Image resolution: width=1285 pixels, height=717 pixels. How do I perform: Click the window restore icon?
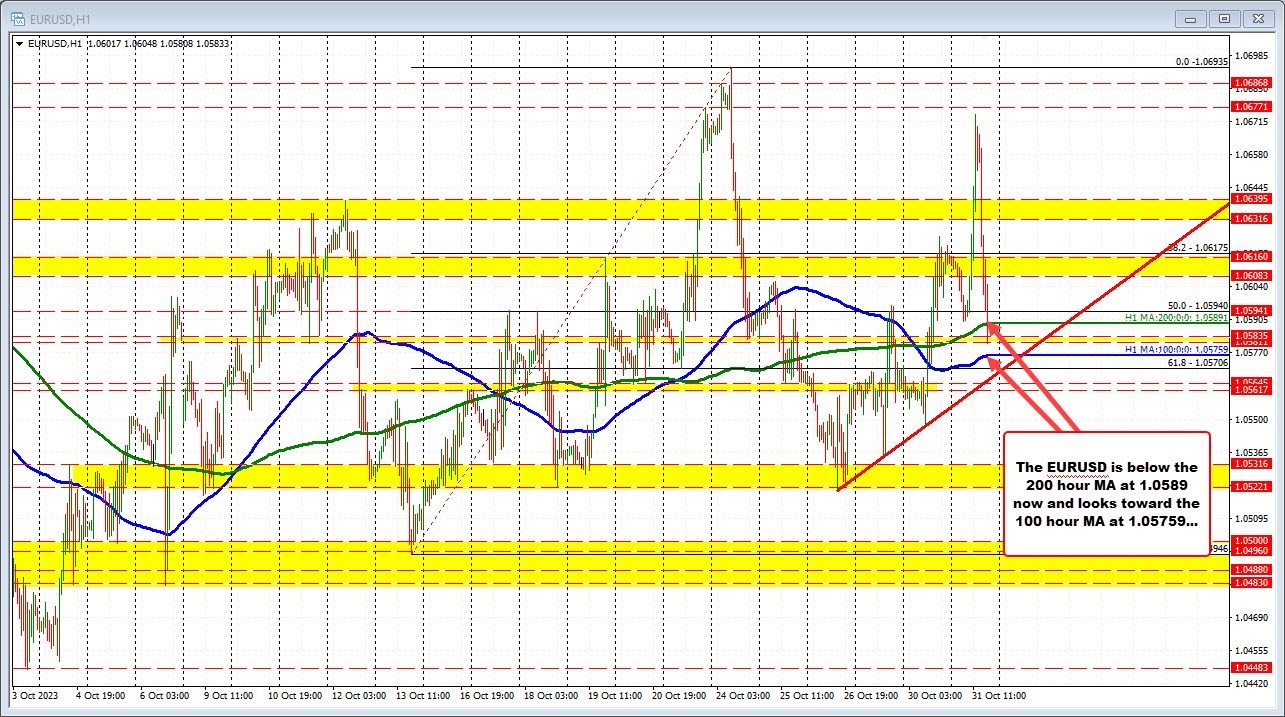[x=1222, y=17]
